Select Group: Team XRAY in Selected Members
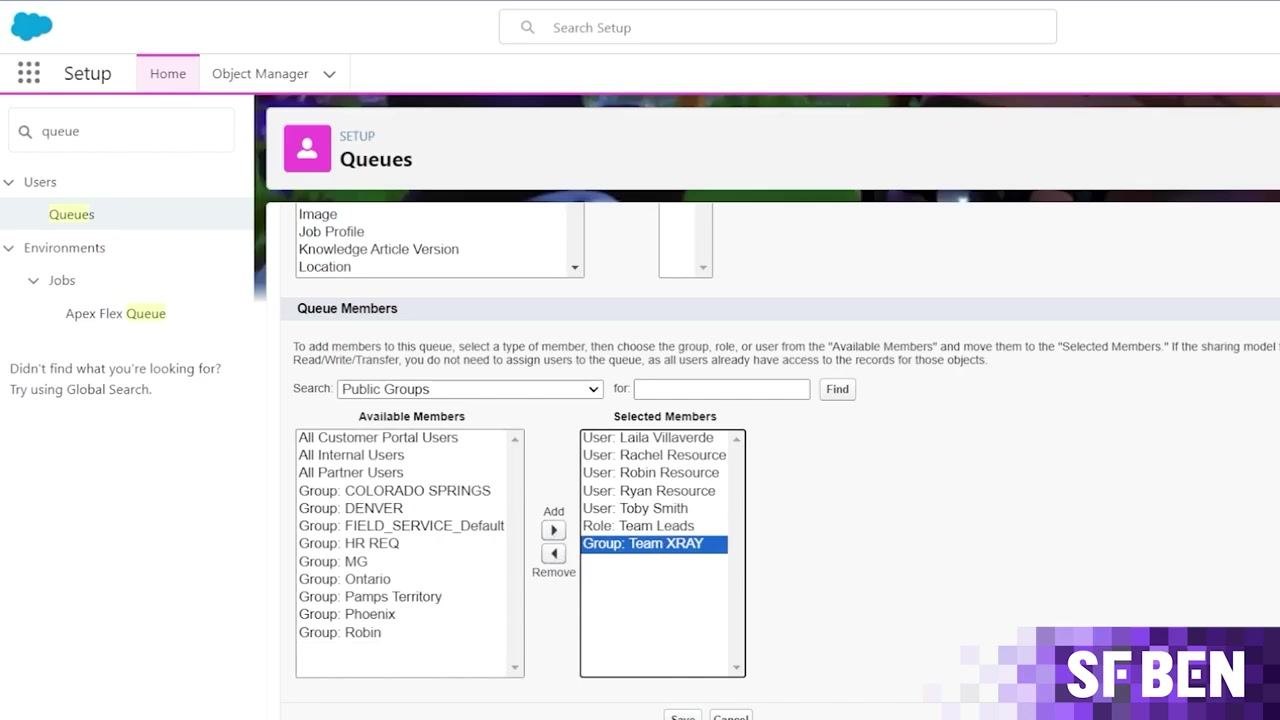Screen dimensions: 1280x720 pos(655,543)
